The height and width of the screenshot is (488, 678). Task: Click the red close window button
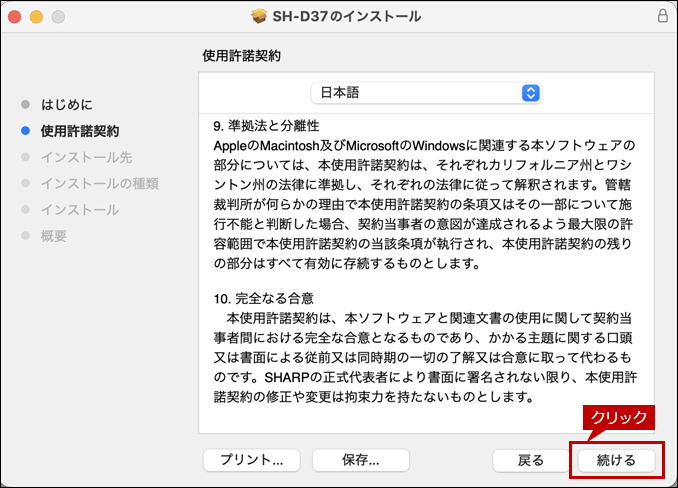coord(15,17)
